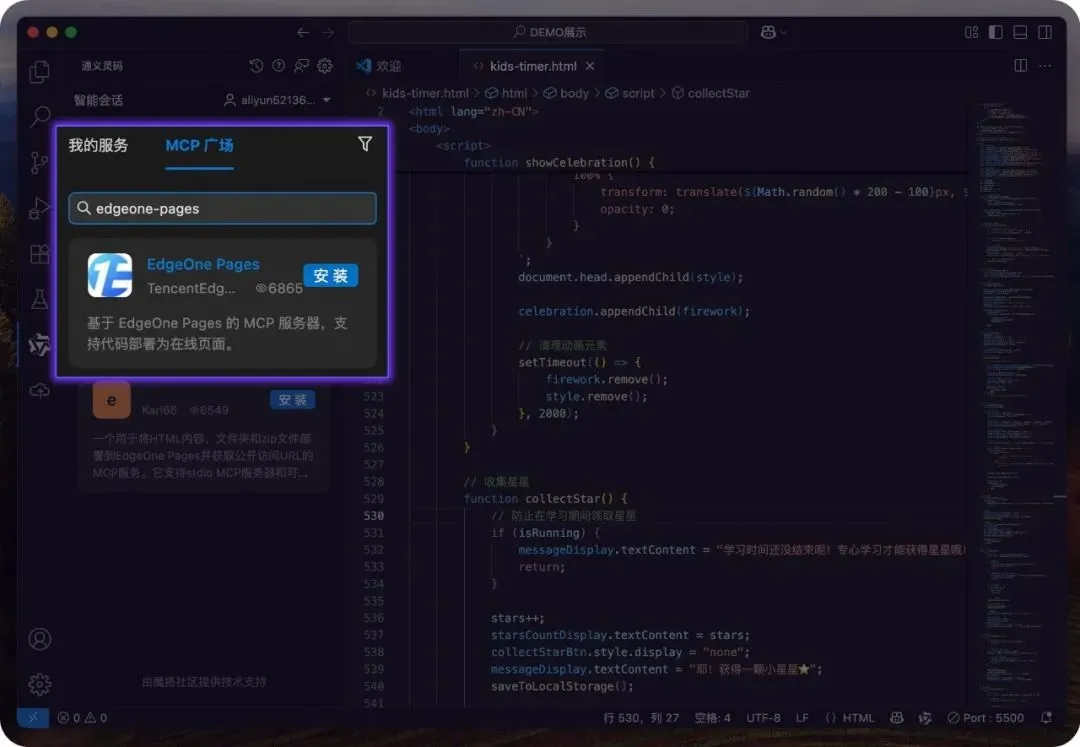1080x747 pixels.
Task: Open the cloud upload icon in activity bar
Action: pos(39,390)
